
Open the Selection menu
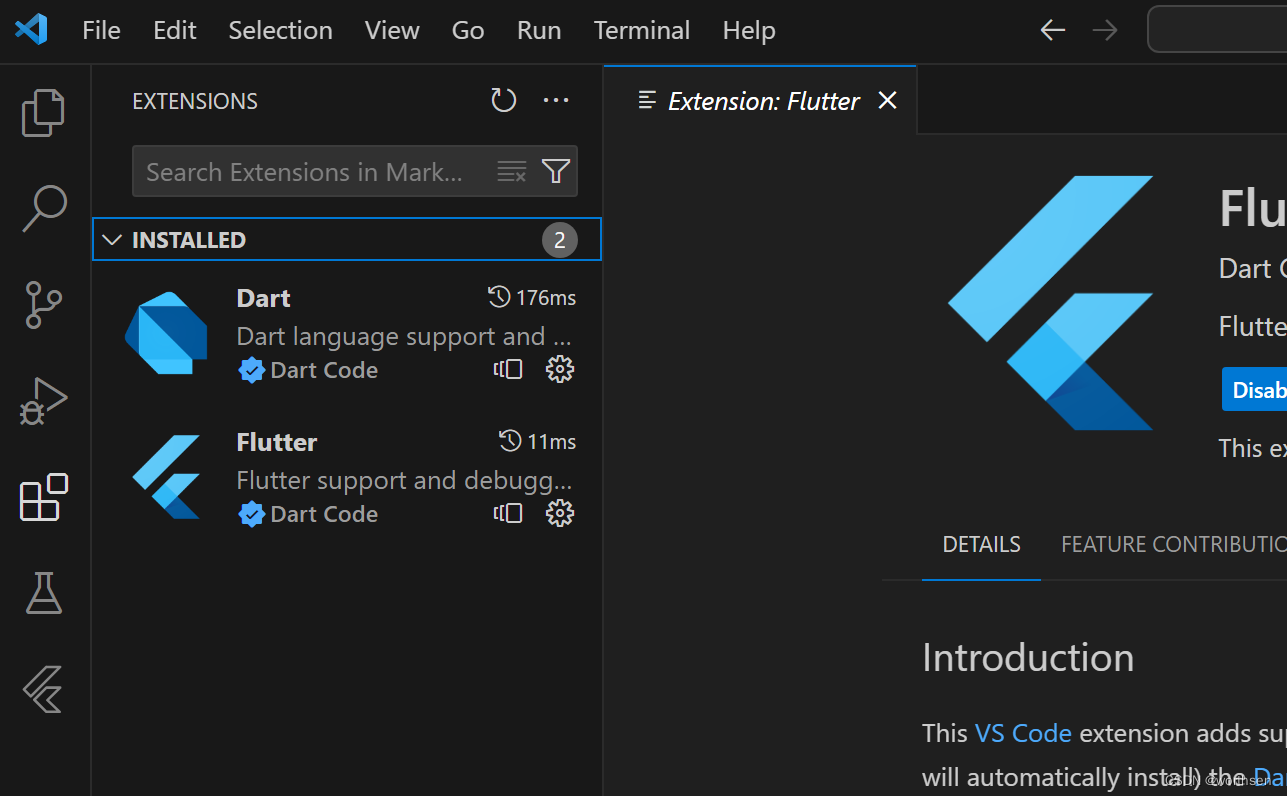(280, 30)
